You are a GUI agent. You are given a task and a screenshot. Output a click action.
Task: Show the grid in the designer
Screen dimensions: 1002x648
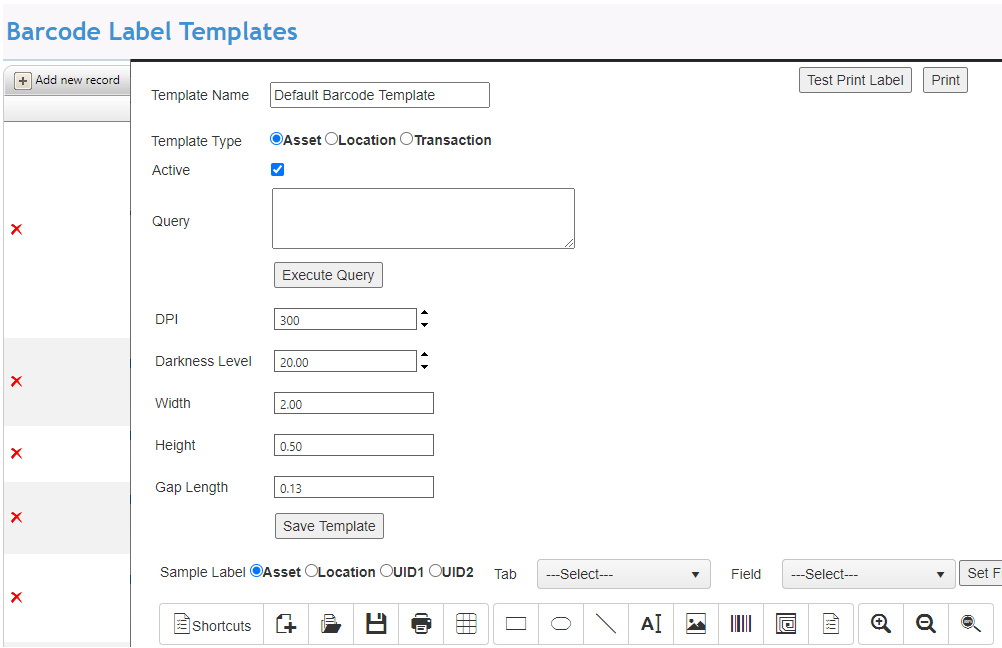click(466, 623)
